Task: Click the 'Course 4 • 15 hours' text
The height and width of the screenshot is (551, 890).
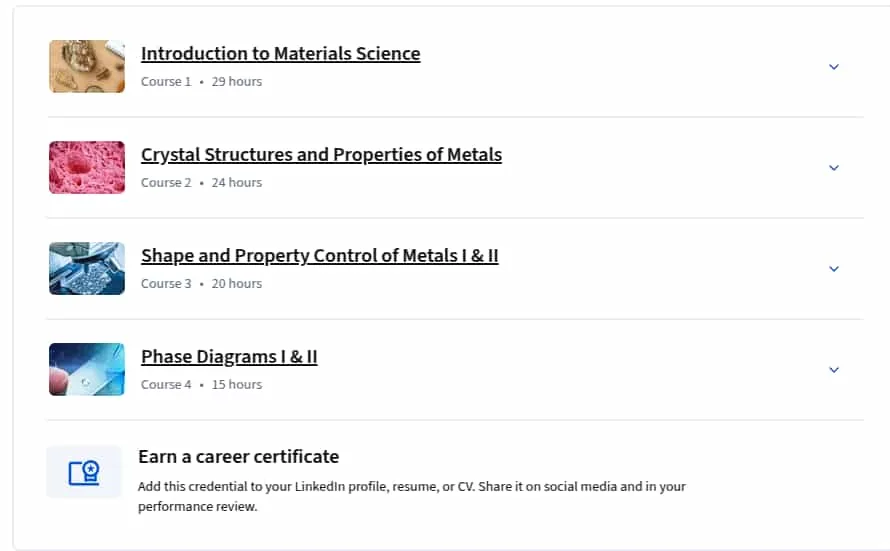Action: tap(201, 385)
